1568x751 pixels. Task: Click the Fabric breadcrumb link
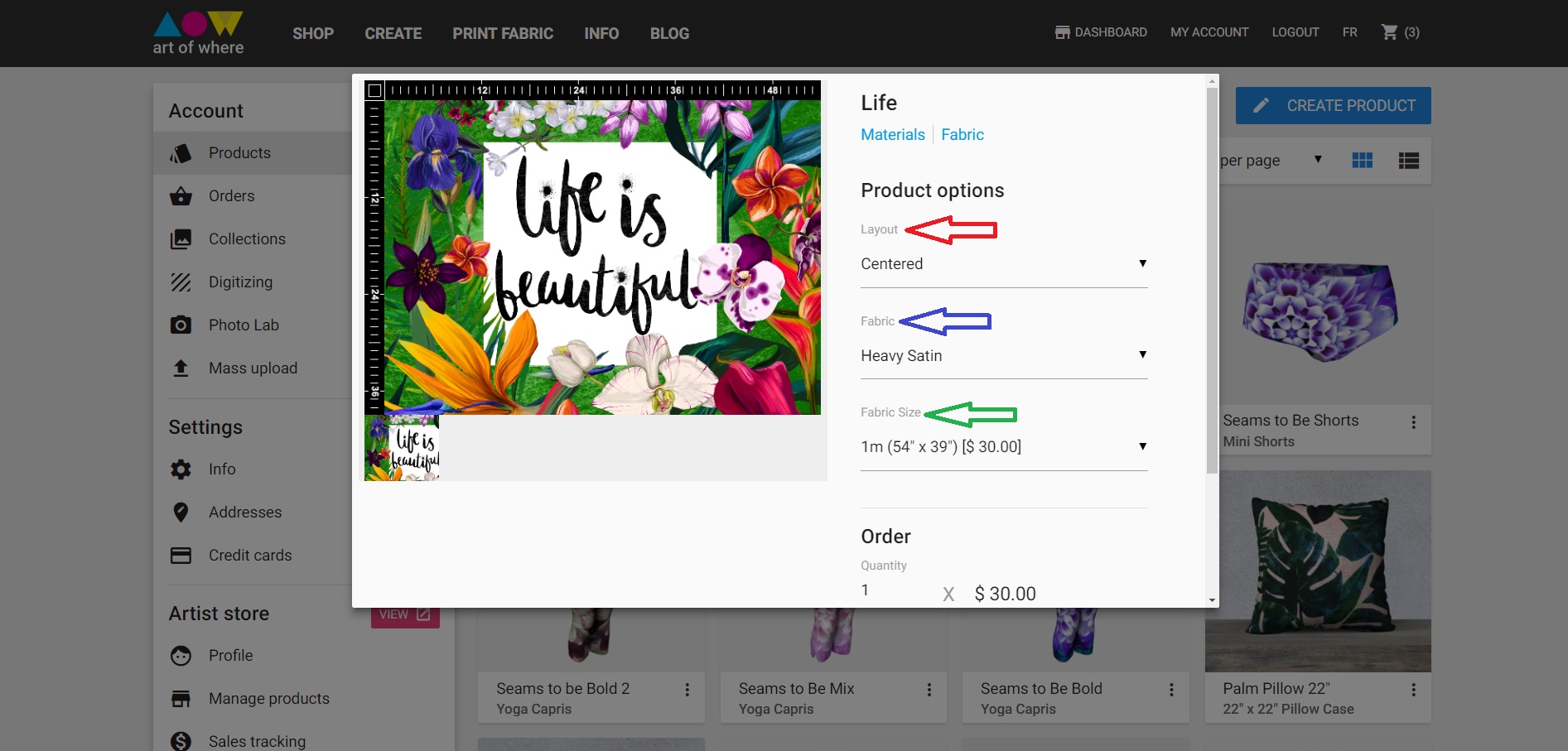(x=963, y=135)
